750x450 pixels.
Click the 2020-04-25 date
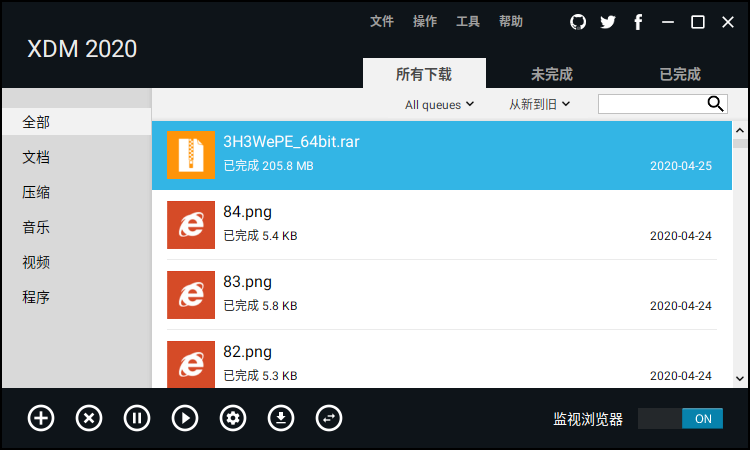click(681, 166)
